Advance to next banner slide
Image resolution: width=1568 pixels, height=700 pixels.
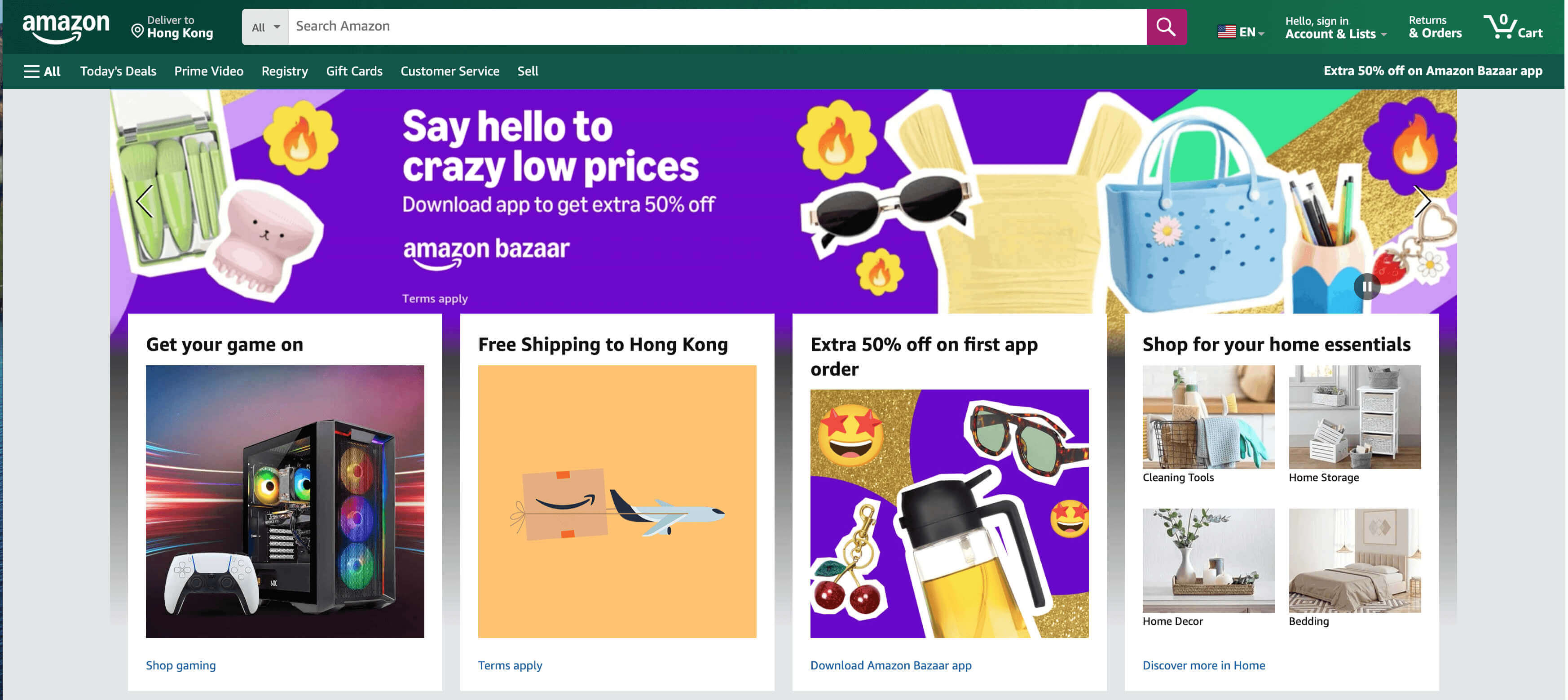click(1422, 201)
